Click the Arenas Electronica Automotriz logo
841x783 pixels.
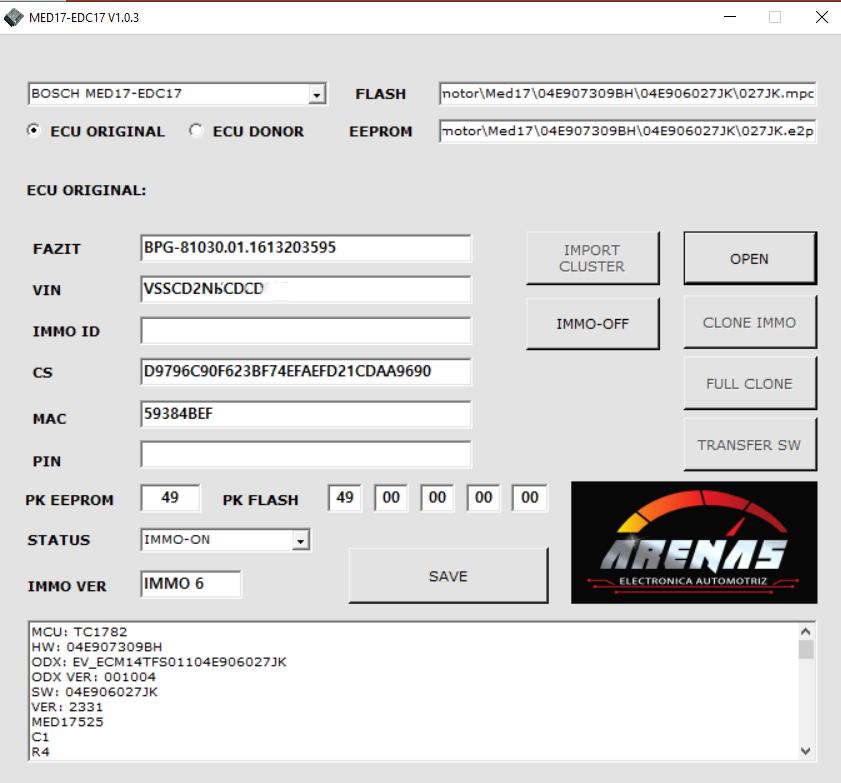pos(693,542)
